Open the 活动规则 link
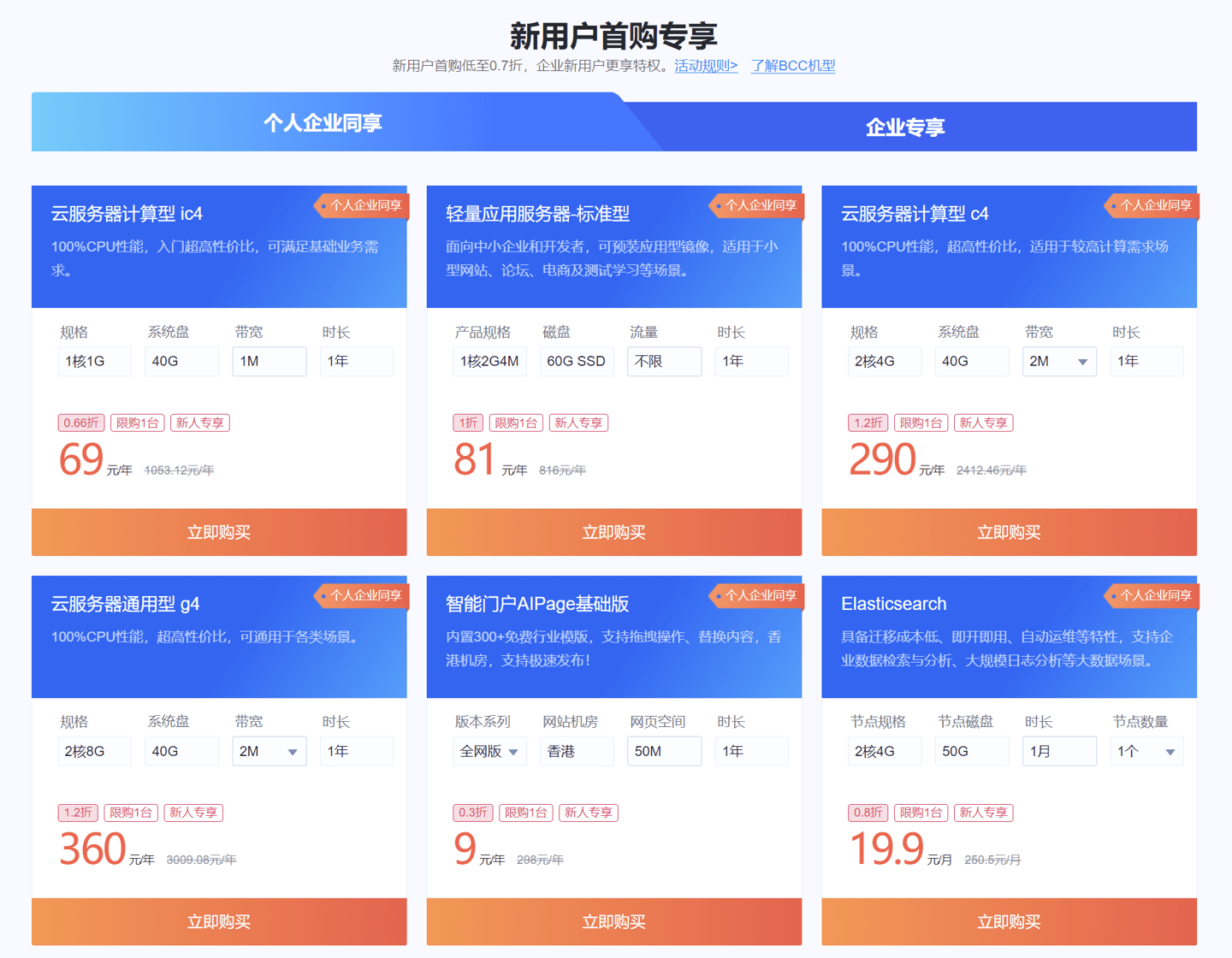This screenshot has height=958, width=1232. [705, 66]
